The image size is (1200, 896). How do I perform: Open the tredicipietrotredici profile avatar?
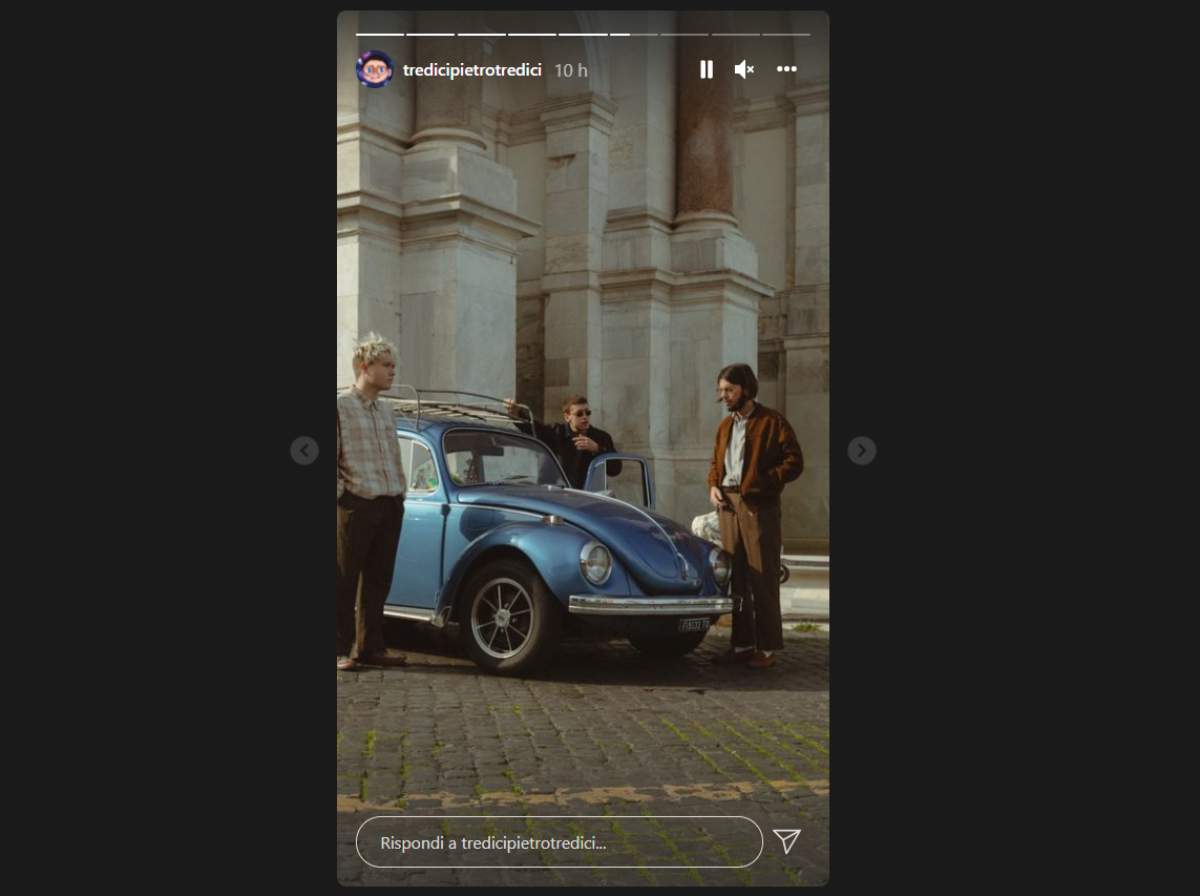[374, 69]
